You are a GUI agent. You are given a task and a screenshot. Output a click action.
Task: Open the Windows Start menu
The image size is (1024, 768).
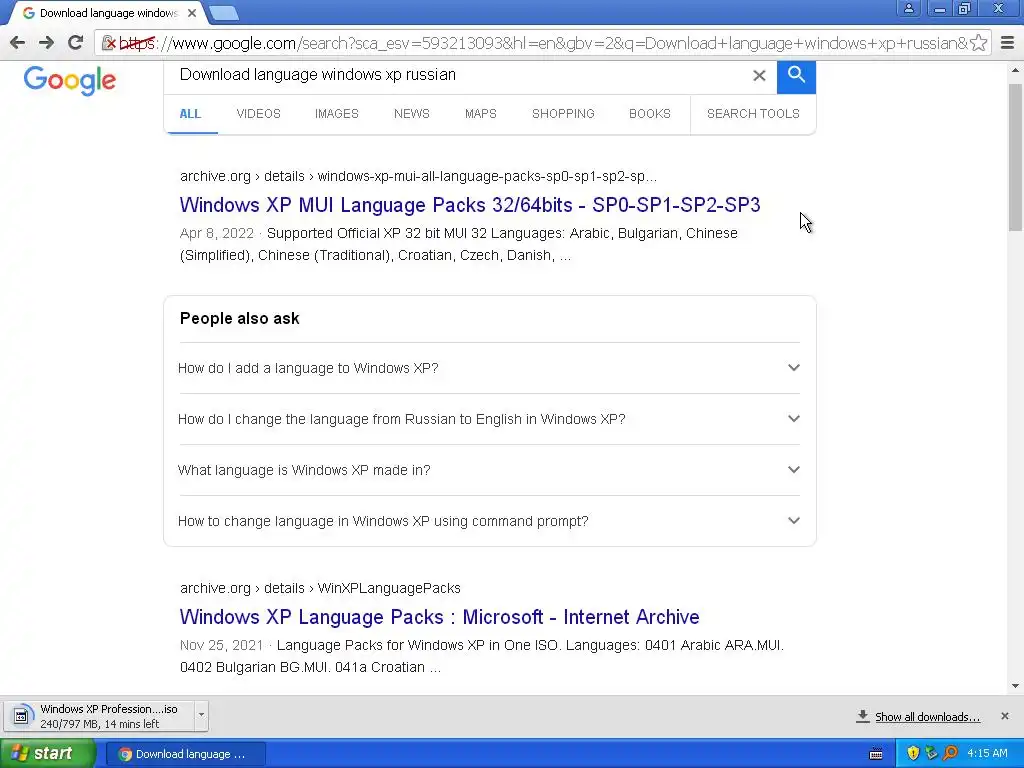47,754
